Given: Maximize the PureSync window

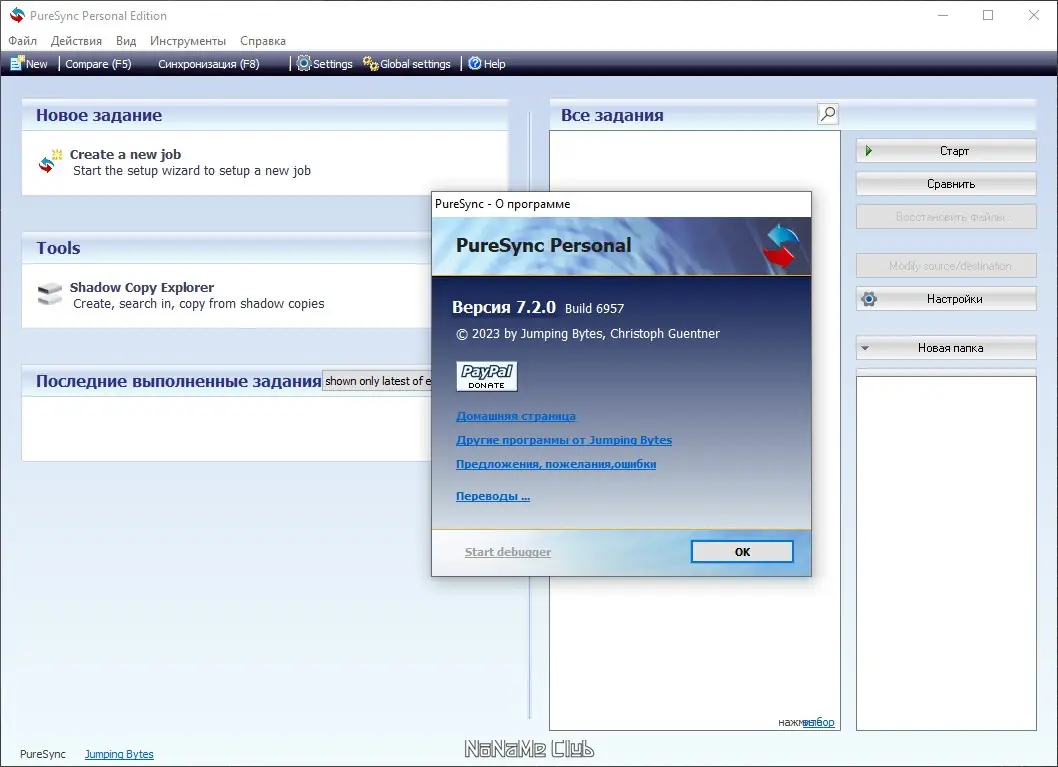Looking at the screenshot, I should click(988, 15).
